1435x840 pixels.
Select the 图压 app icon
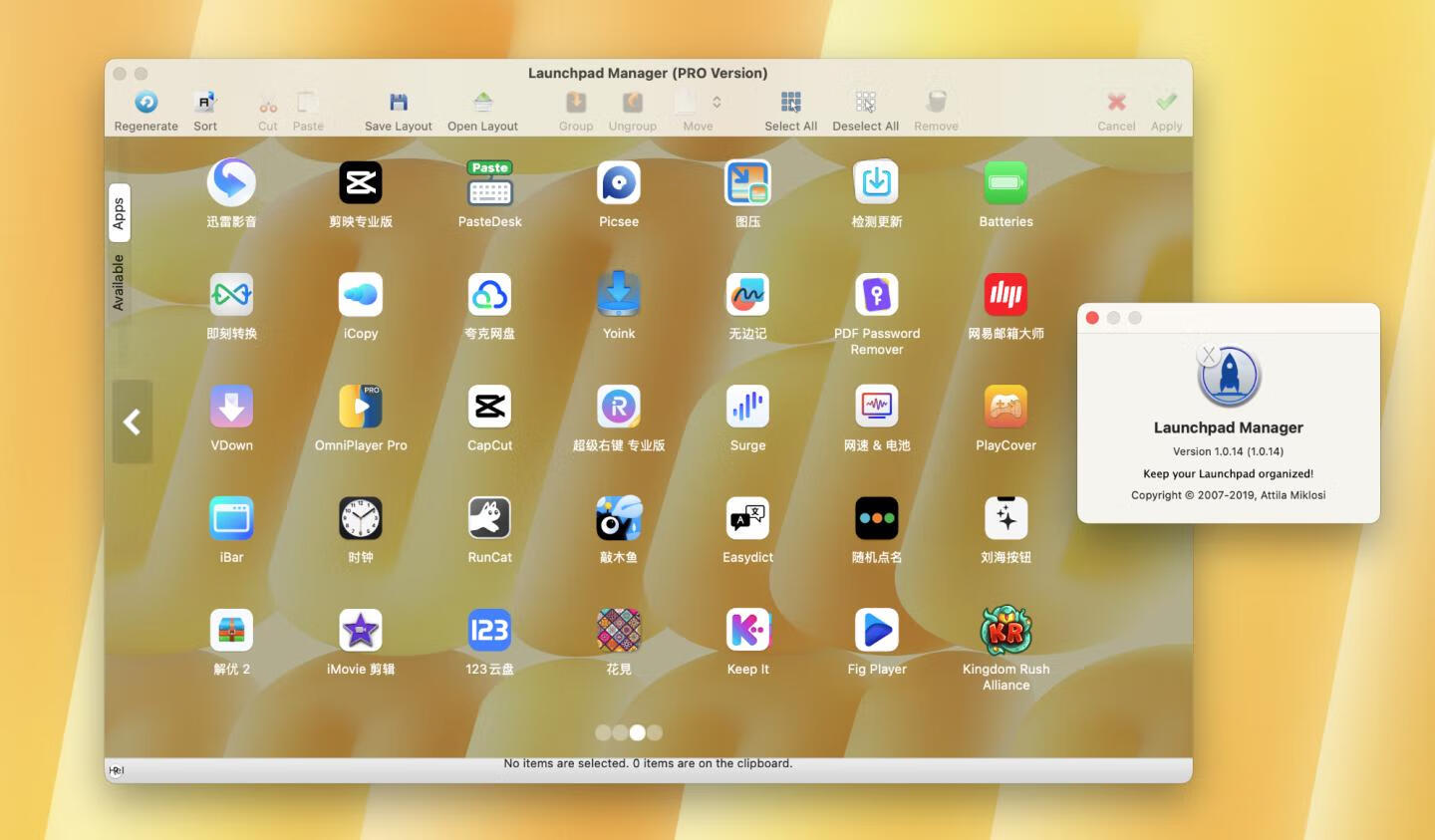(748, 182)
